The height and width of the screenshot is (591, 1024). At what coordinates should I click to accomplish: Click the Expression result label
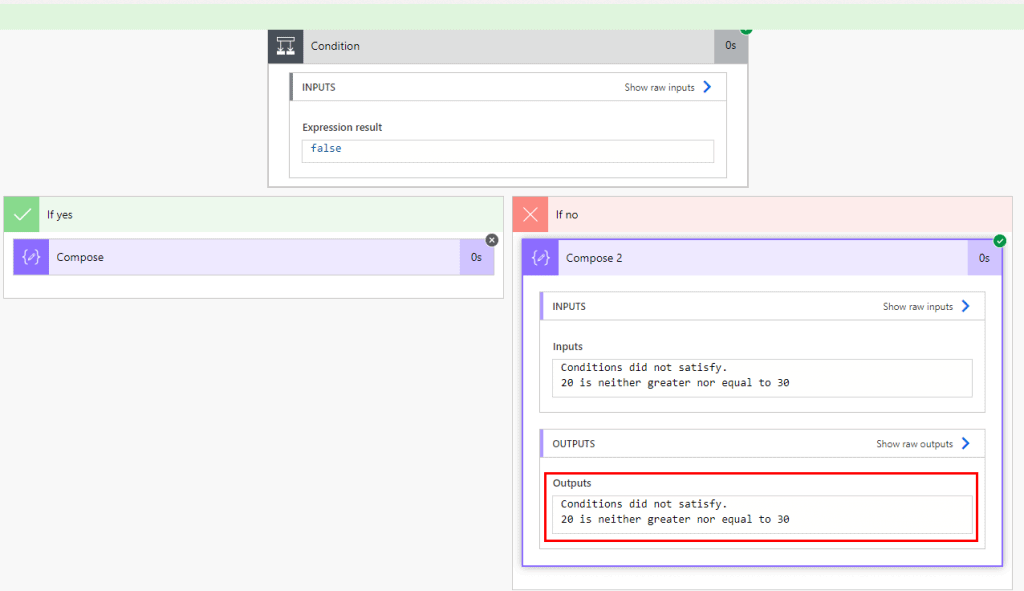point(342,127)
